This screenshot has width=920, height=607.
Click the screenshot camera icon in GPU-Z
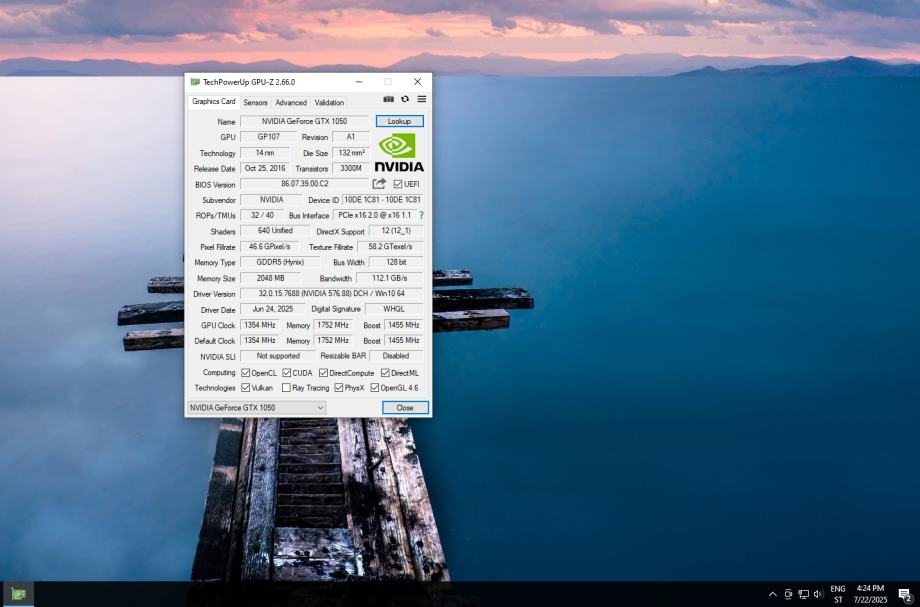[x=388, y=99]
